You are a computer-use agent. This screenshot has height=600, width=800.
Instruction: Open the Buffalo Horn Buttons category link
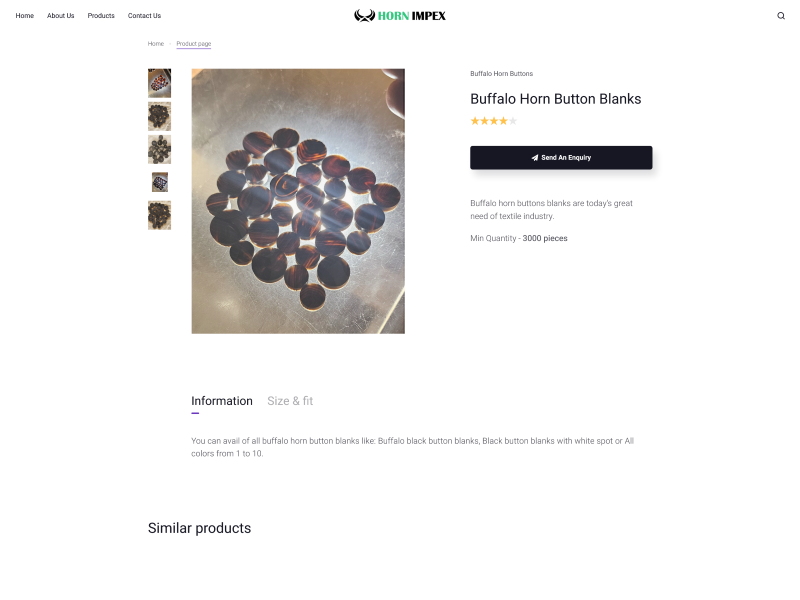501,74
